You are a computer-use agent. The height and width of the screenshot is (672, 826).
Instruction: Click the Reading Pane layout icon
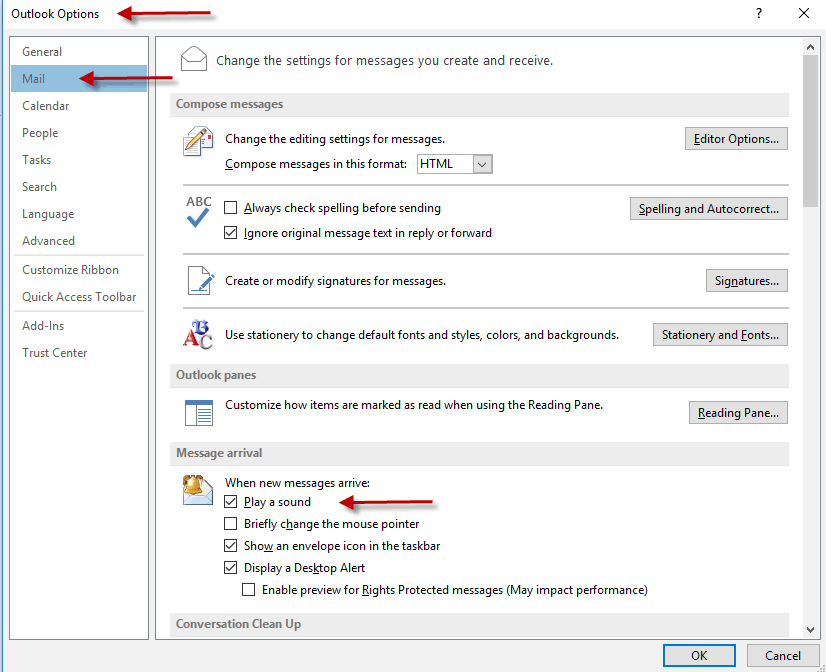point(199,412)
